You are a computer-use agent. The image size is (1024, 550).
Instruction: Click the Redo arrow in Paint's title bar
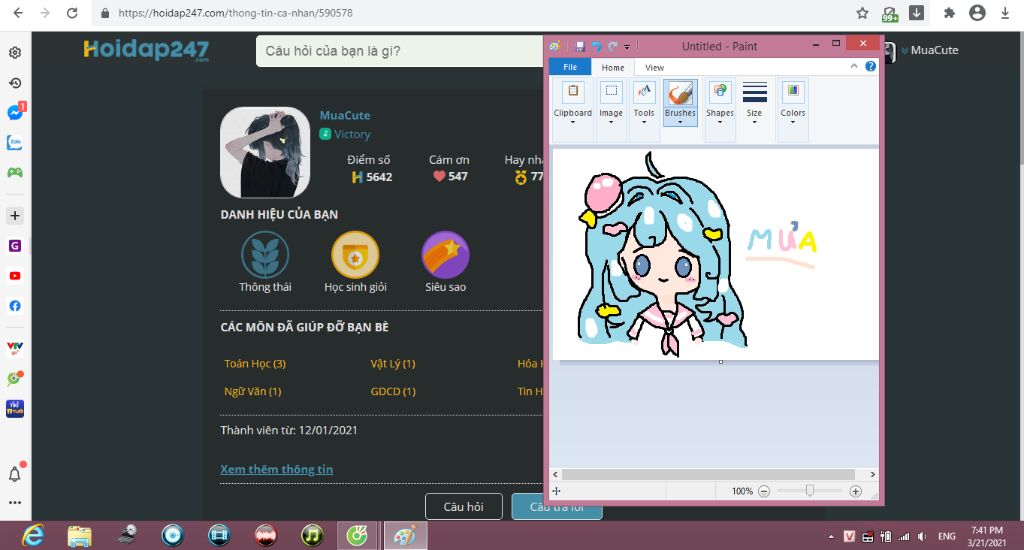613,46
